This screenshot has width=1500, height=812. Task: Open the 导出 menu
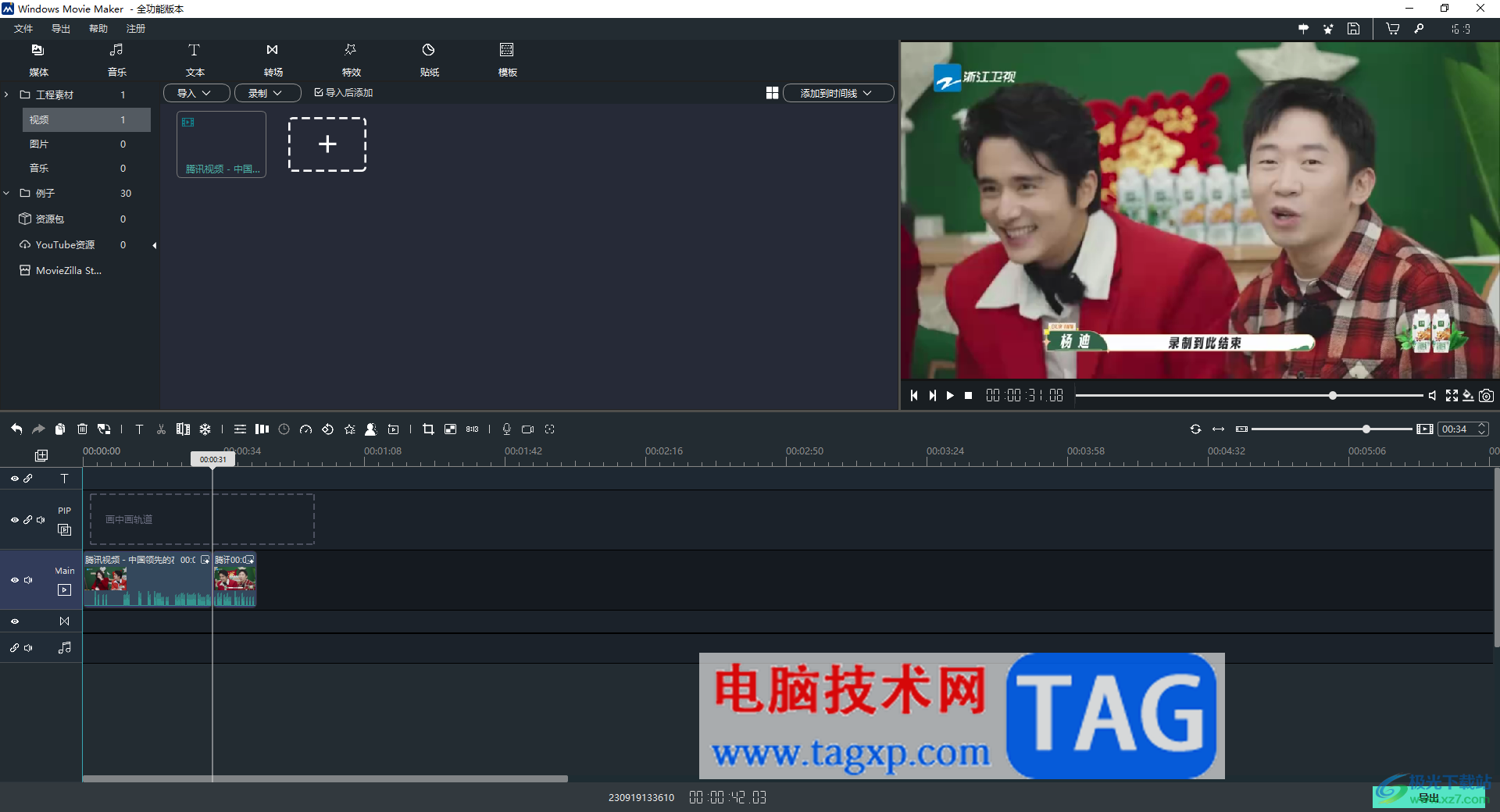(61, 29)
